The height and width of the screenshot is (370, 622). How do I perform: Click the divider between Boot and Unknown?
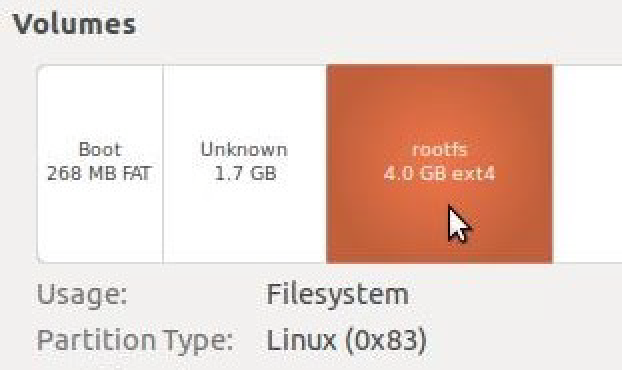coord(163,163)
